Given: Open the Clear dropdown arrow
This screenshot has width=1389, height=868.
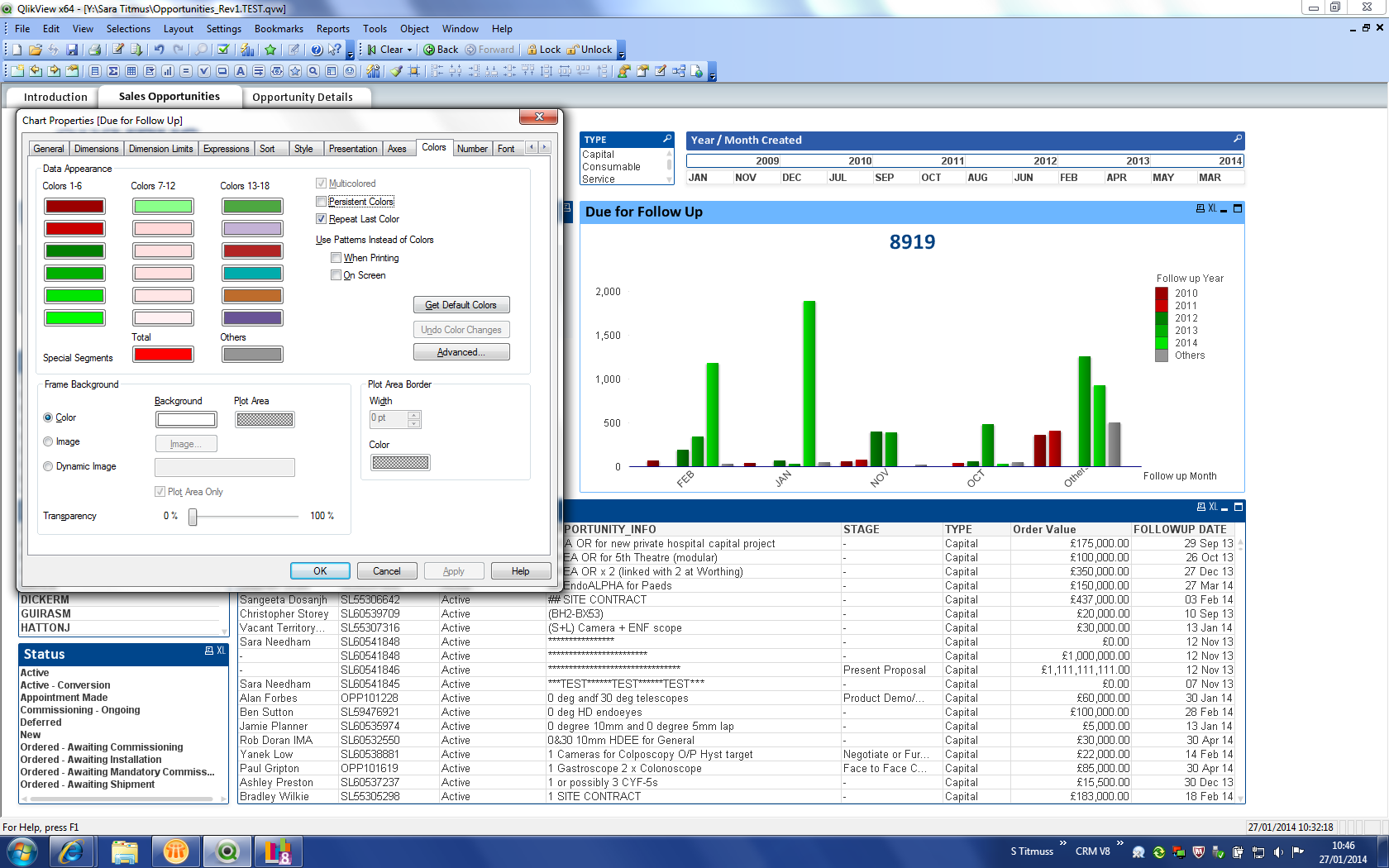Looking at the screenshot, I should coord(409,50).
